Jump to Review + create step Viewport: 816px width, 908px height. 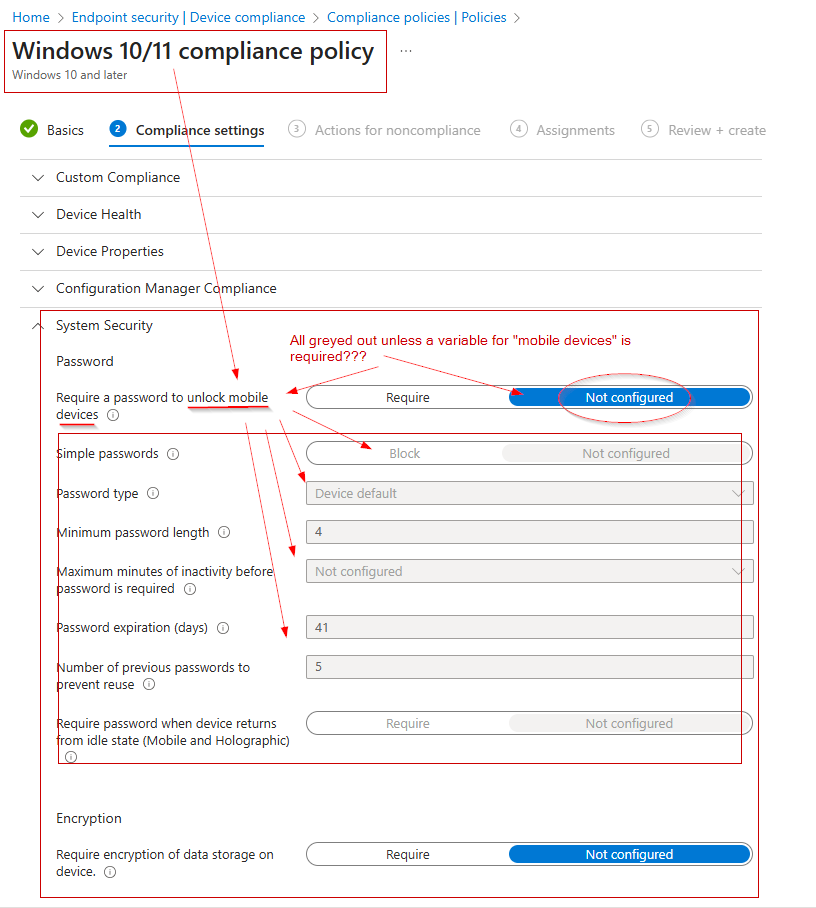(x=716, y=130)
